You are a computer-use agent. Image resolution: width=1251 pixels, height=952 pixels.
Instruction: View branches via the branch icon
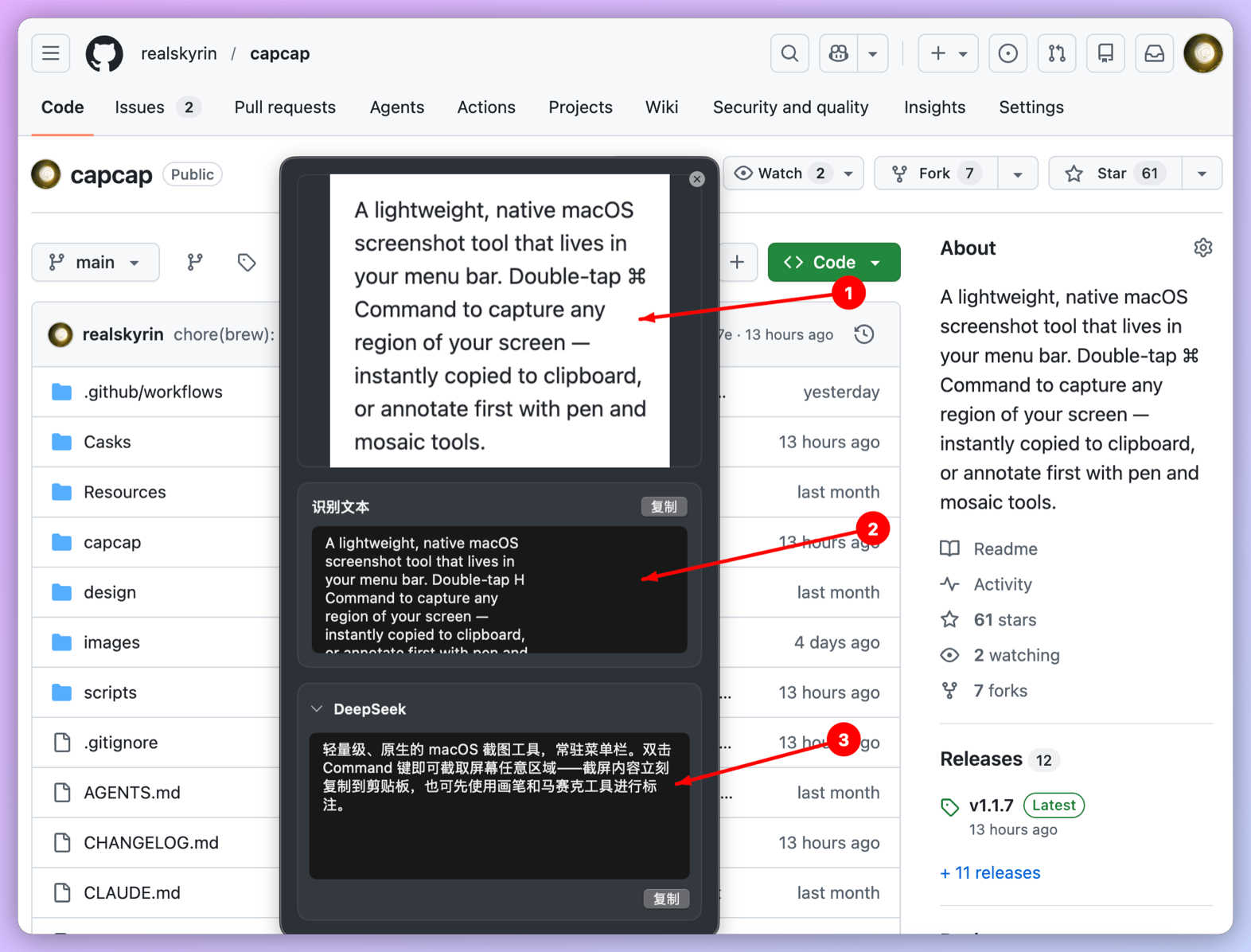(x=195, y=263)
